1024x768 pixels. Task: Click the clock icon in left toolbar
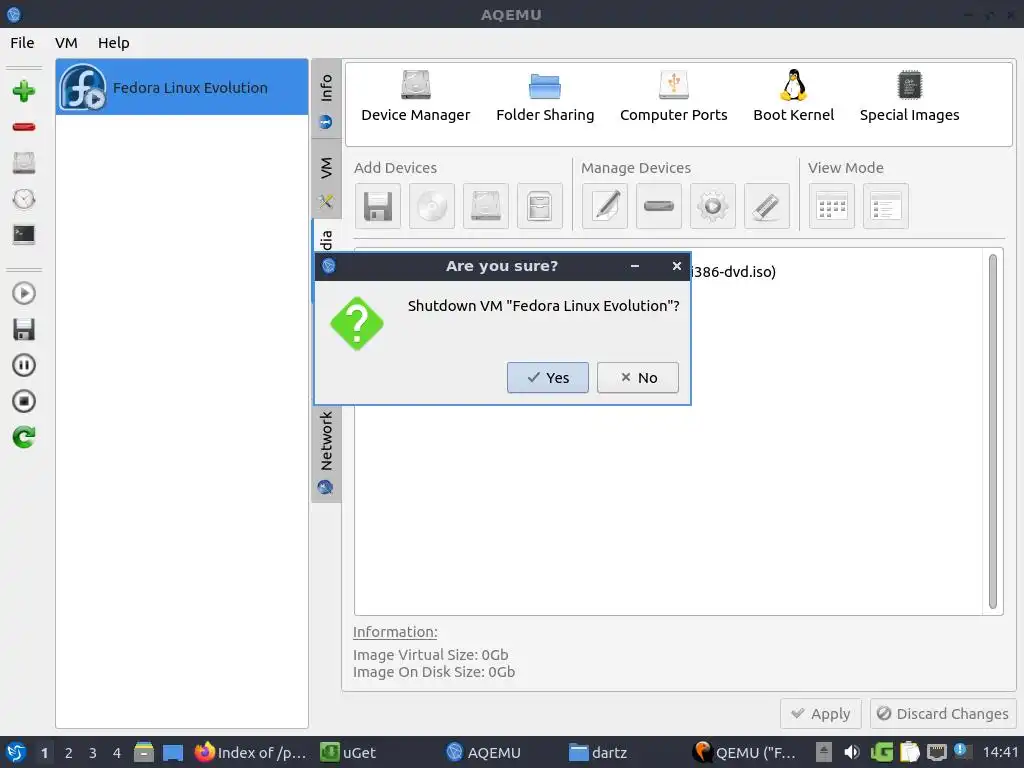(x=24, y=199)
